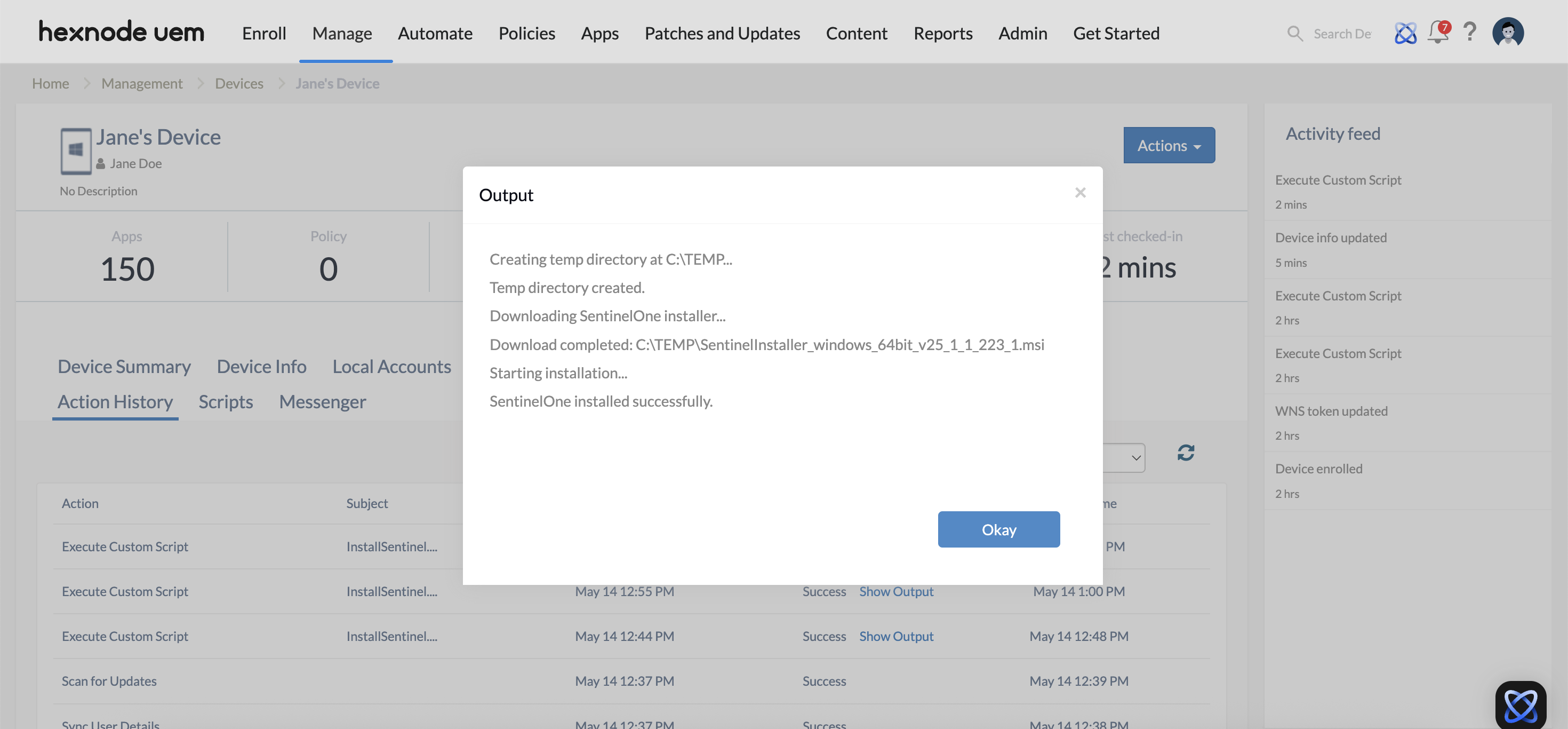1568x729 pixels.
Task: Open the Automate menu
Action: pos(435,33)
